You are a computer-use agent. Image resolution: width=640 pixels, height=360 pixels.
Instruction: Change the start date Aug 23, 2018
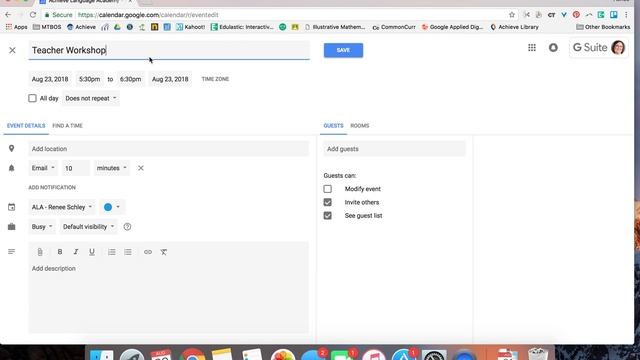[x=50, y=79]
